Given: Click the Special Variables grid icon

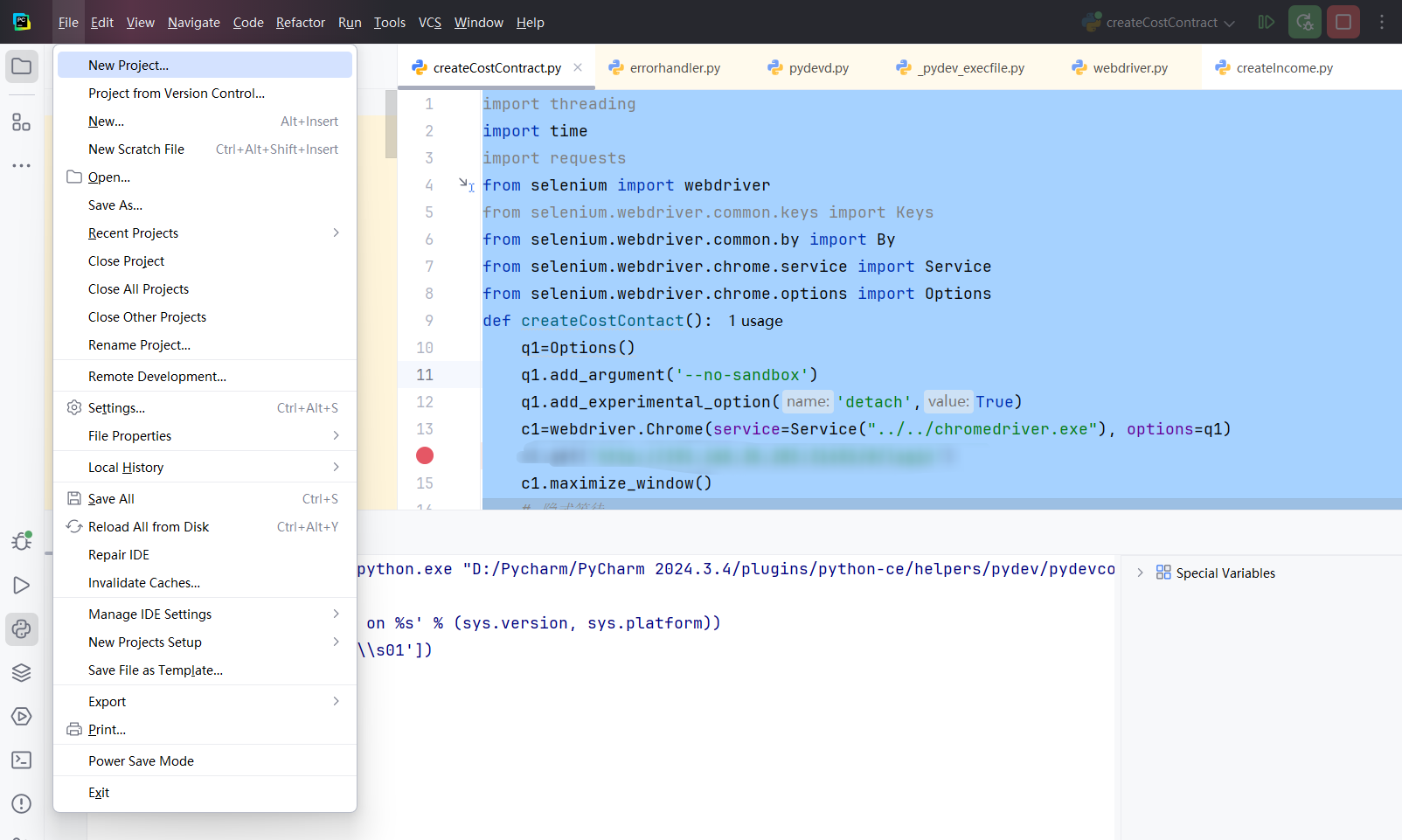Looking at the screenshot, I should [x=1163, y=573].
